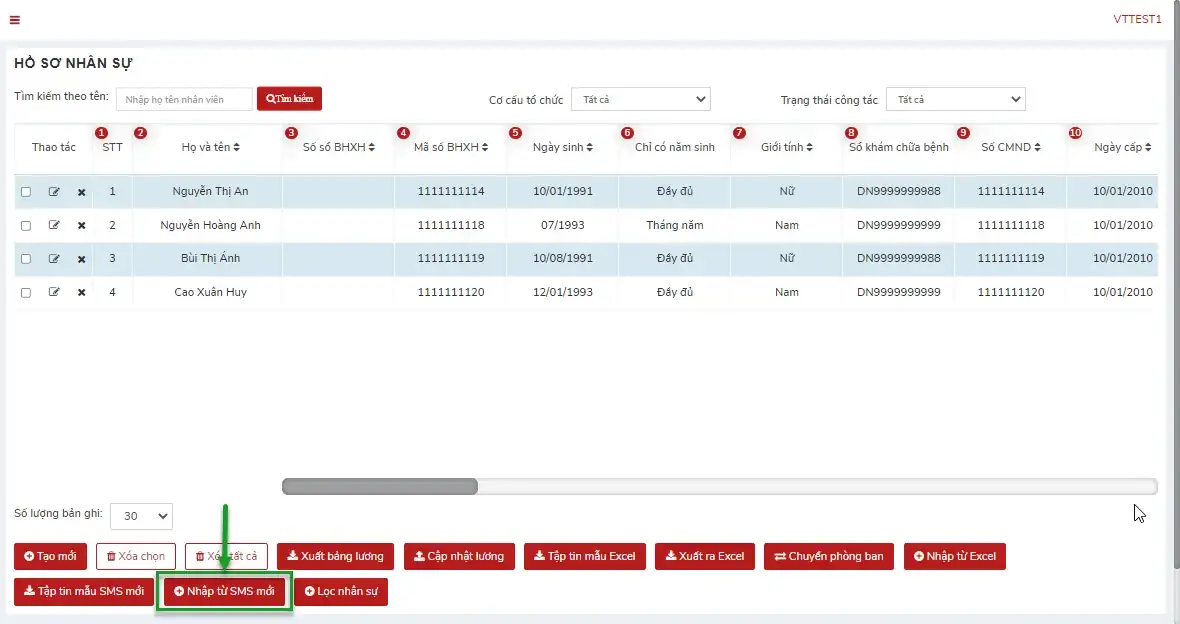The width and height of the screenshot is (1180, 624).
Task: Click the Xuất ra Excel button
Action: point(704,556)
